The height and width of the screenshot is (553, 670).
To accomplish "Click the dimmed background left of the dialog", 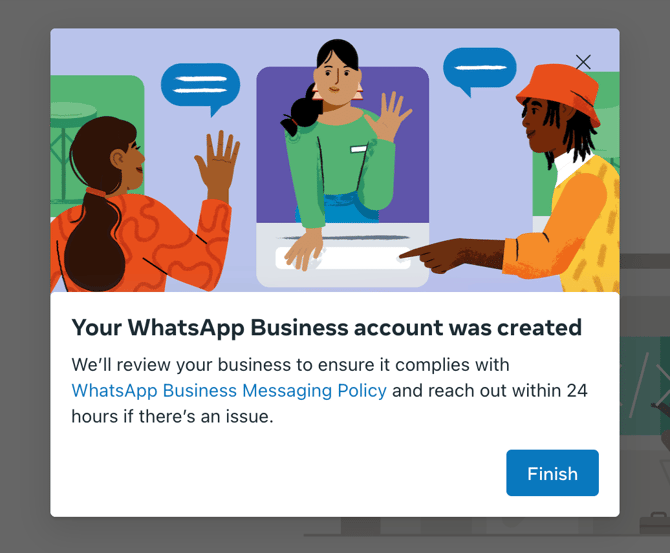I will 25,300.
